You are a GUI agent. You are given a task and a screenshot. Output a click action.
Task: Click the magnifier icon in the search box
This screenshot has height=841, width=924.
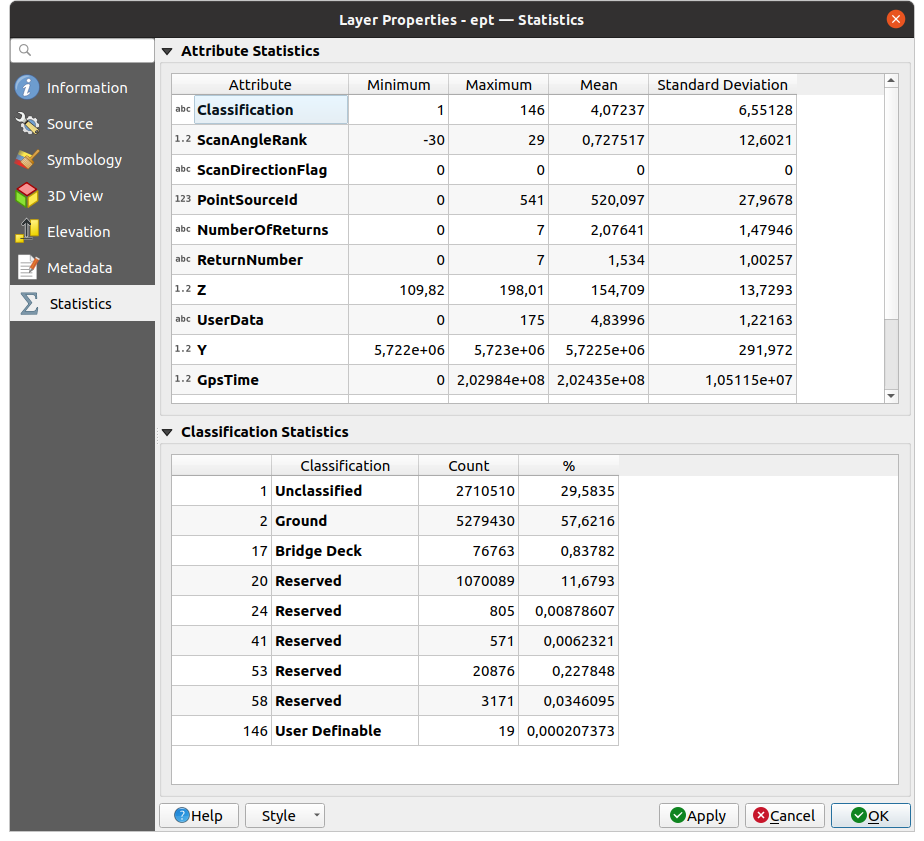point(25,50)
